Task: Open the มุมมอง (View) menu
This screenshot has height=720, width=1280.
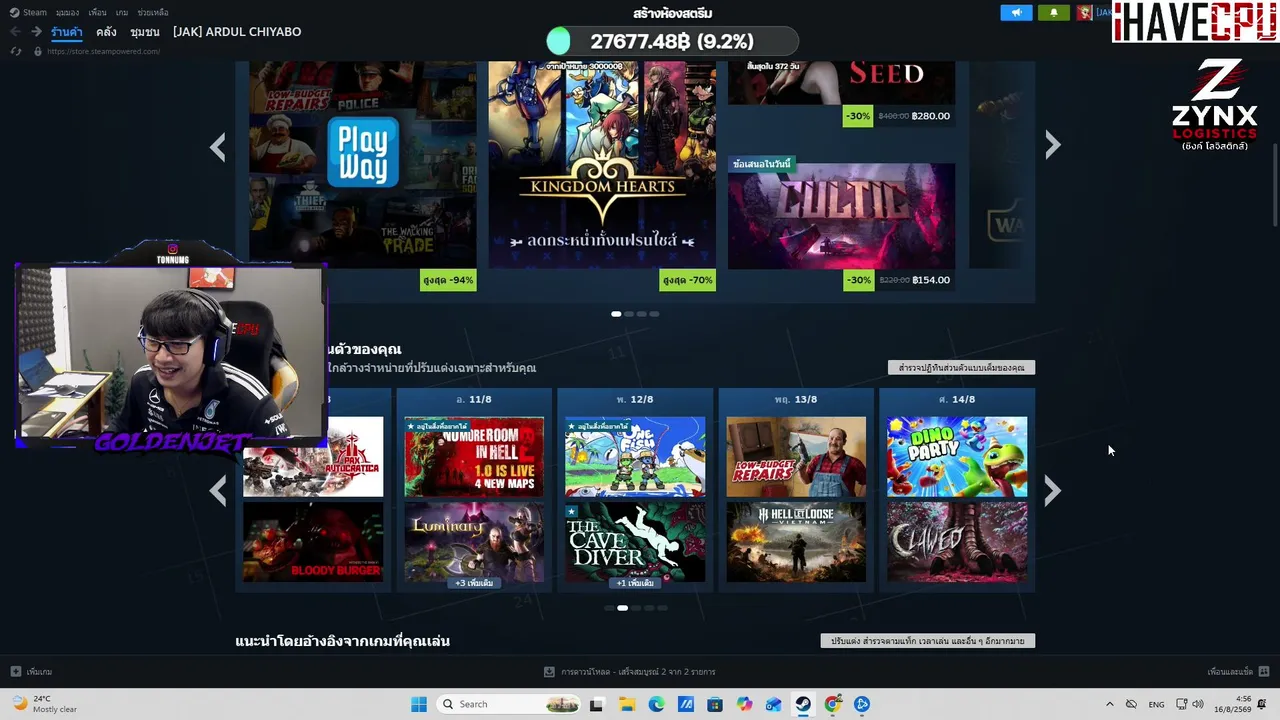Action: (x=68, y=13)
